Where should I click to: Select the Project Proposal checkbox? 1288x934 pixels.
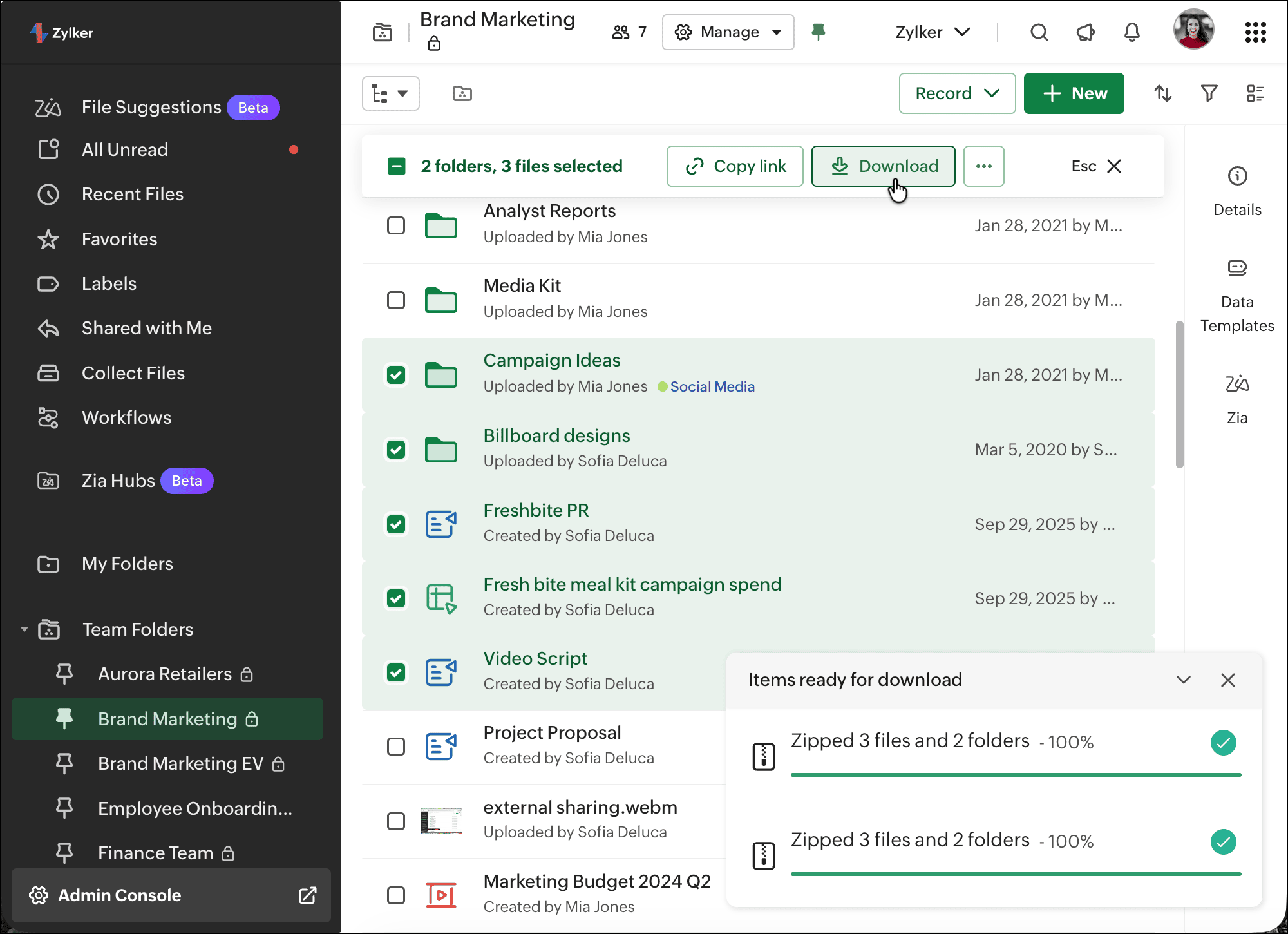396,747
